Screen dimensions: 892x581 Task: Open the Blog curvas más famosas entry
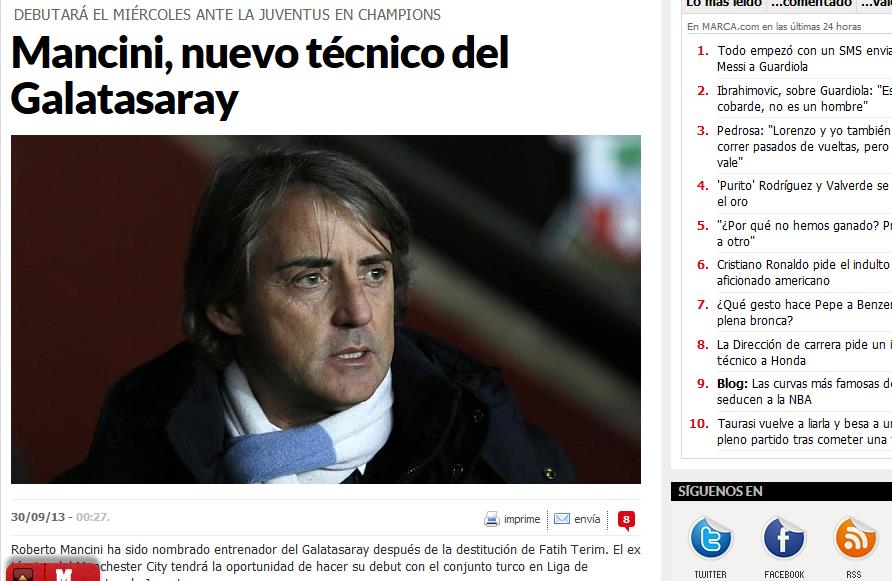click(x=804, y=392)
